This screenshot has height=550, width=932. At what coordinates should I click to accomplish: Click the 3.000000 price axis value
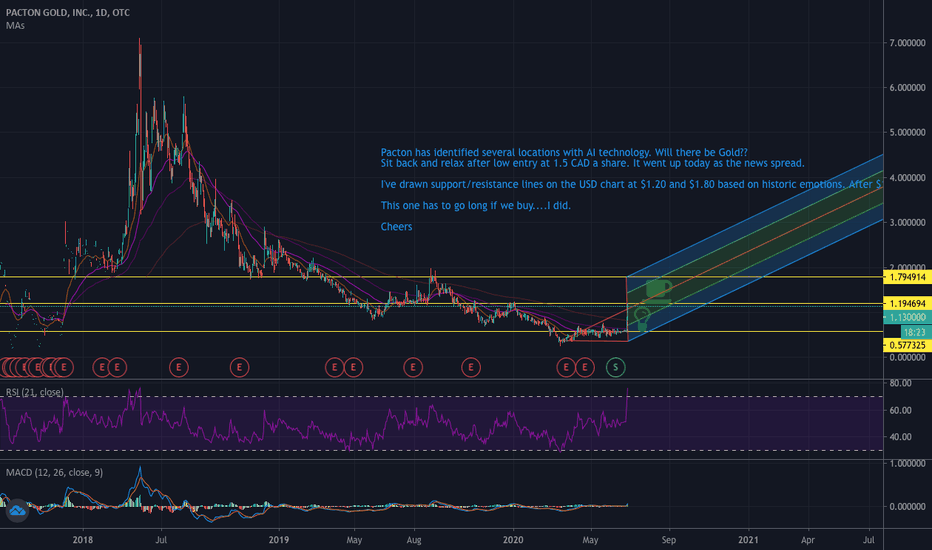(x=908, y=222)
